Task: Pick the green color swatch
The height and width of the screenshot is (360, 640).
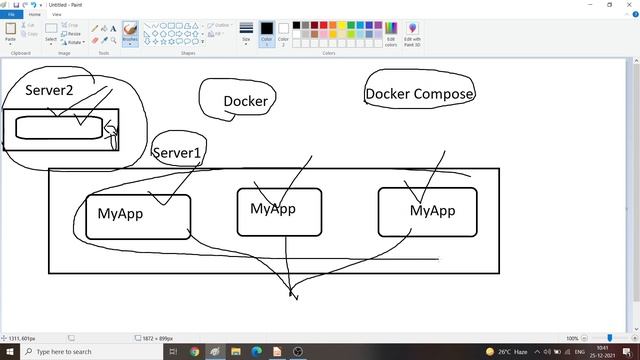Action: pyautogui.click(x=351, y=25)
